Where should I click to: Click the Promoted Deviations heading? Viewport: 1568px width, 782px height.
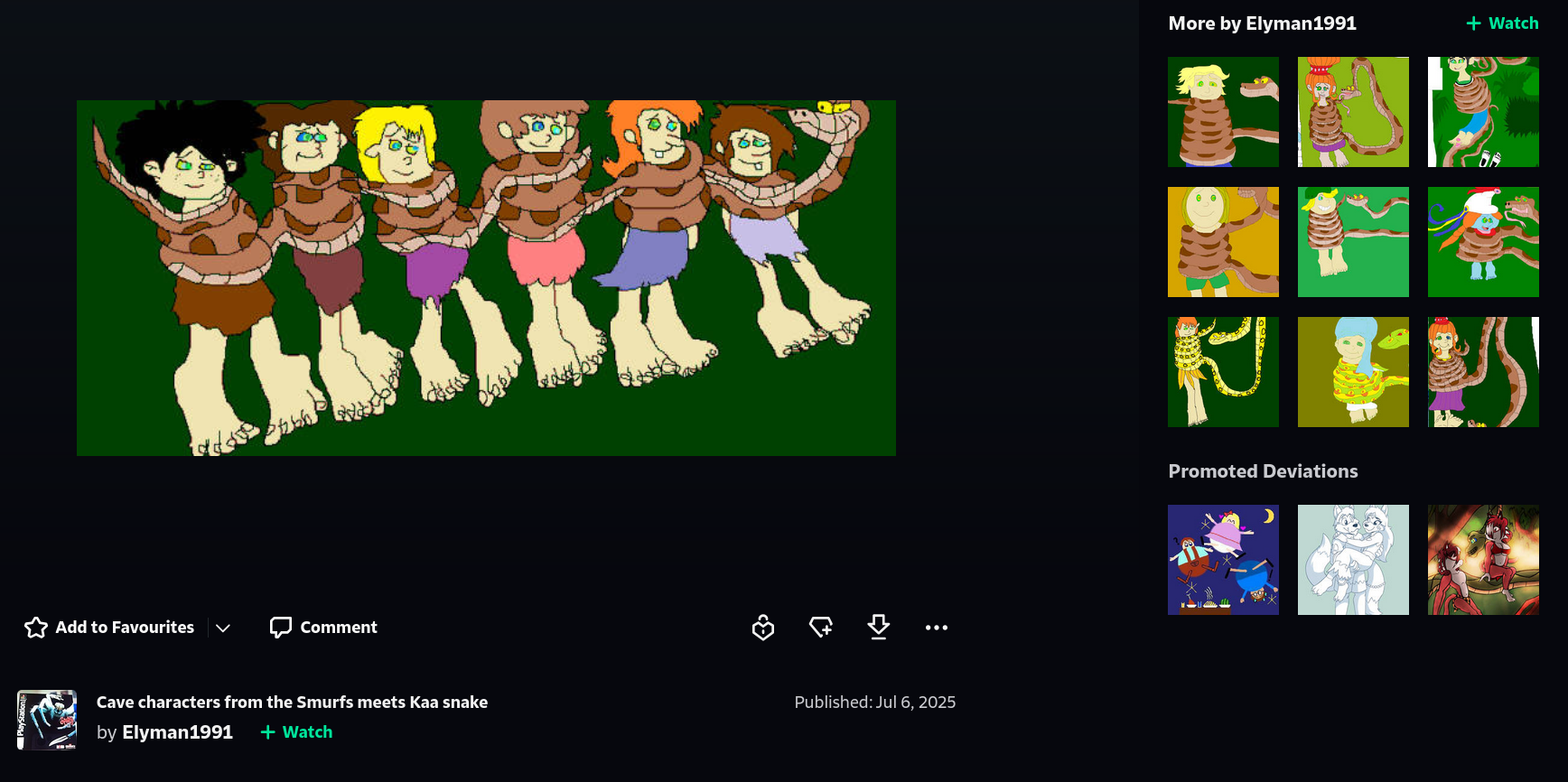click(1263, 471)
